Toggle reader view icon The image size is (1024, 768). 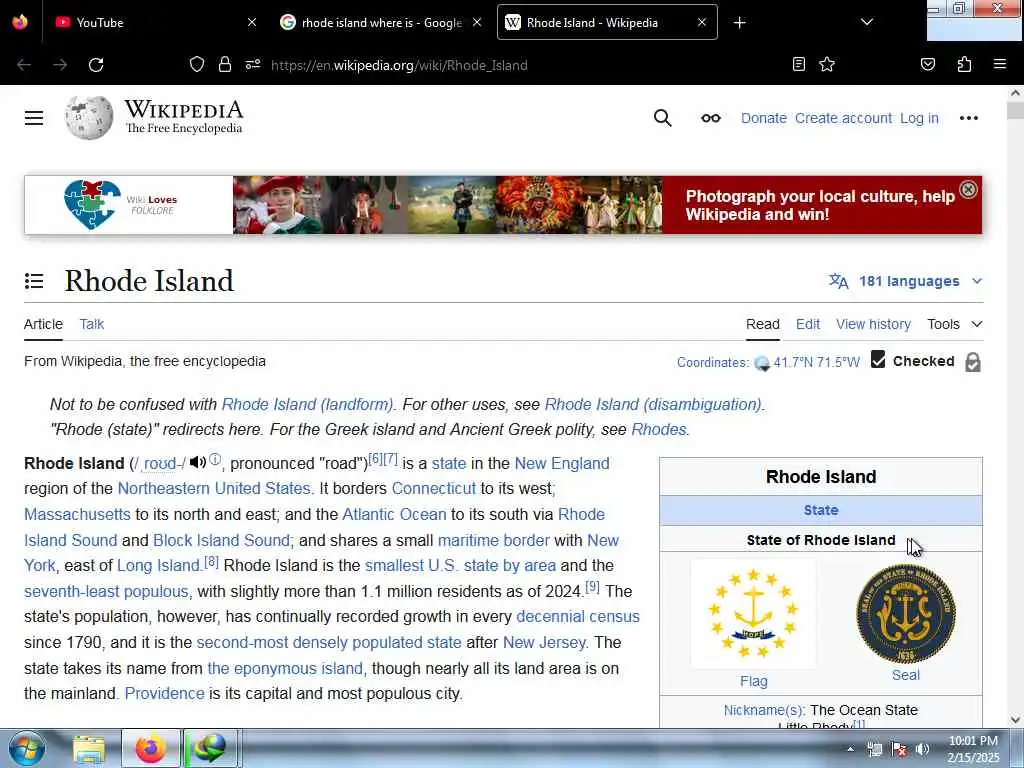click(798, 64)
